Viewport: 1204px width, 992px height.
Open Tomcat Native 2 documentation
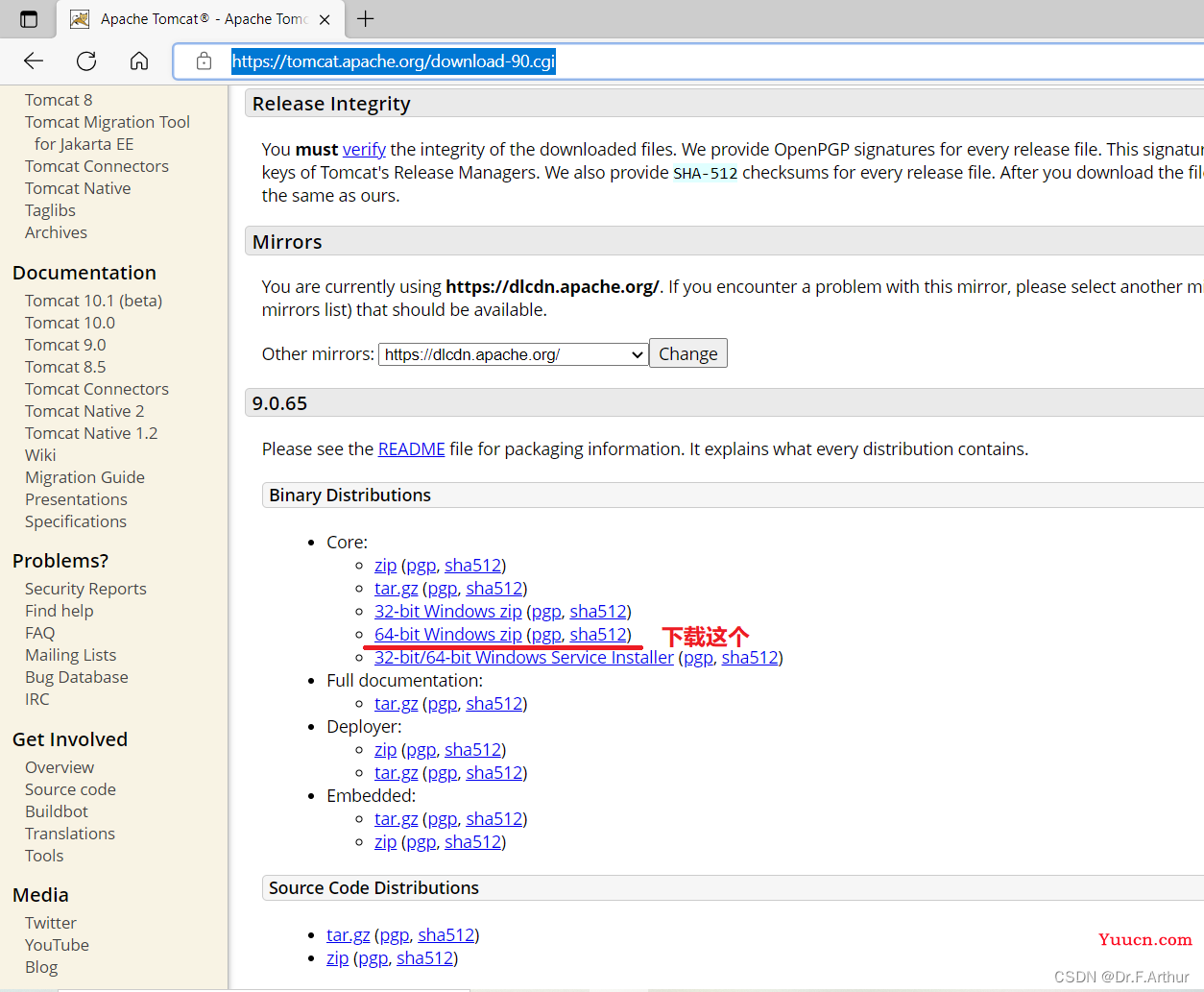84,411
